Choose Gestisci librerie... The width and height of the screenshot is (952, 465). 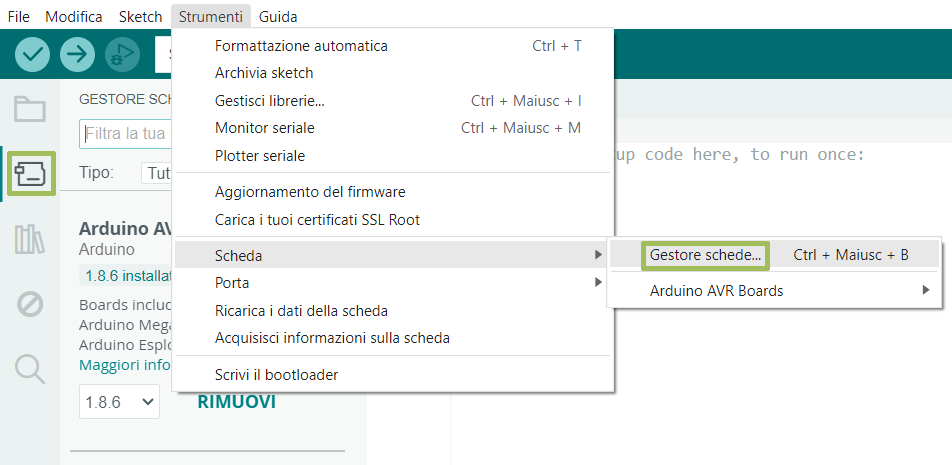tap(393, 101)
